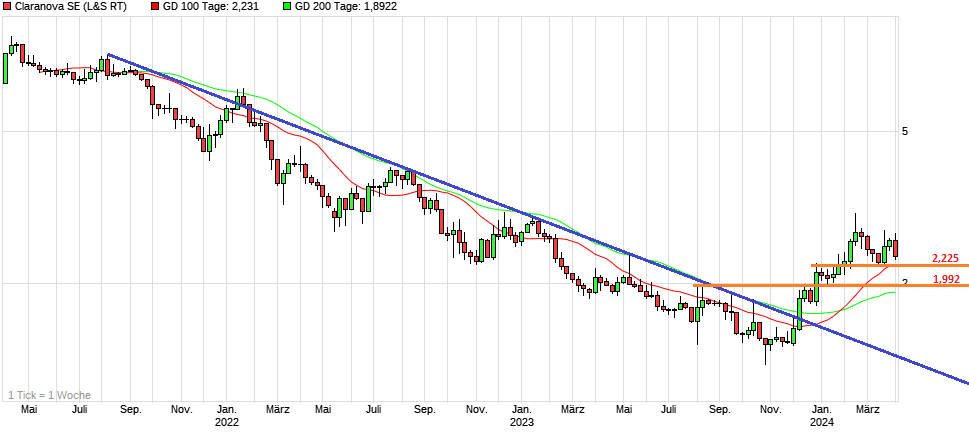Click the last red candlestick on the chart
Viewport: 969px width, 434px height.
[896, 248]
